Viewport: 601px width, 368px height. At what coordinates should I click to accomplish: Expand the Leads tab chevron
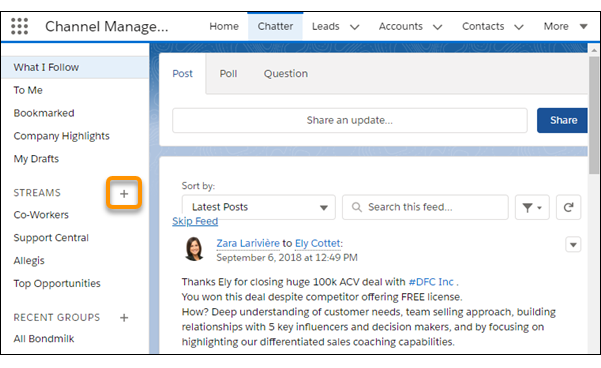[x=355, y=27]
